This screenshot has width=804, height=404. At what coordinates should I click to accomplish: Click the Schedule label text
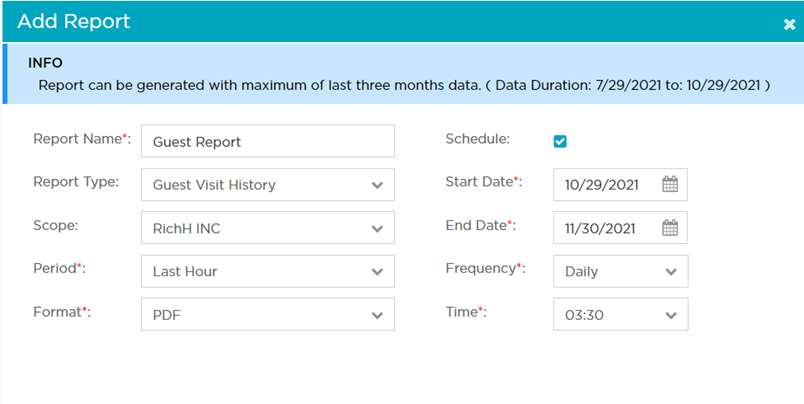coord(478,139)
